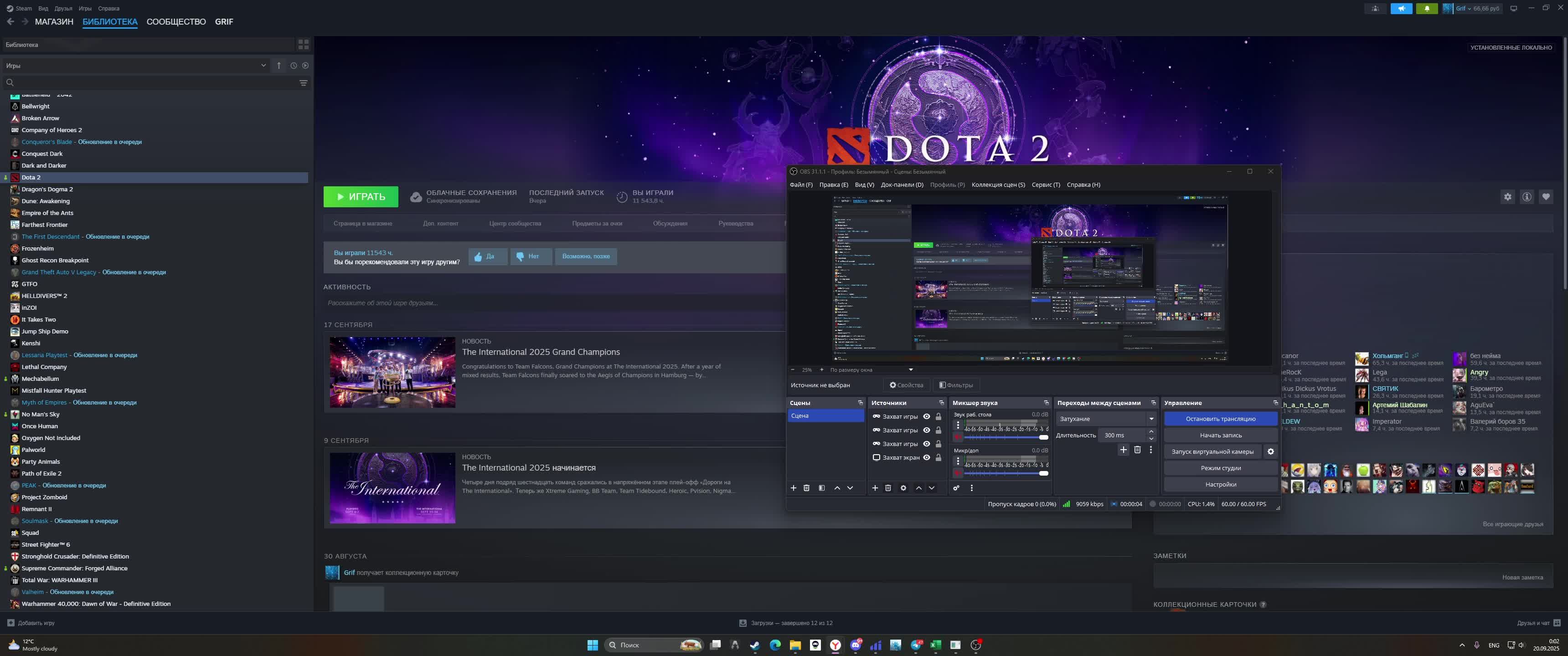
Task: Toggle visibility of first Захват игры source
Action: point(926,417)
